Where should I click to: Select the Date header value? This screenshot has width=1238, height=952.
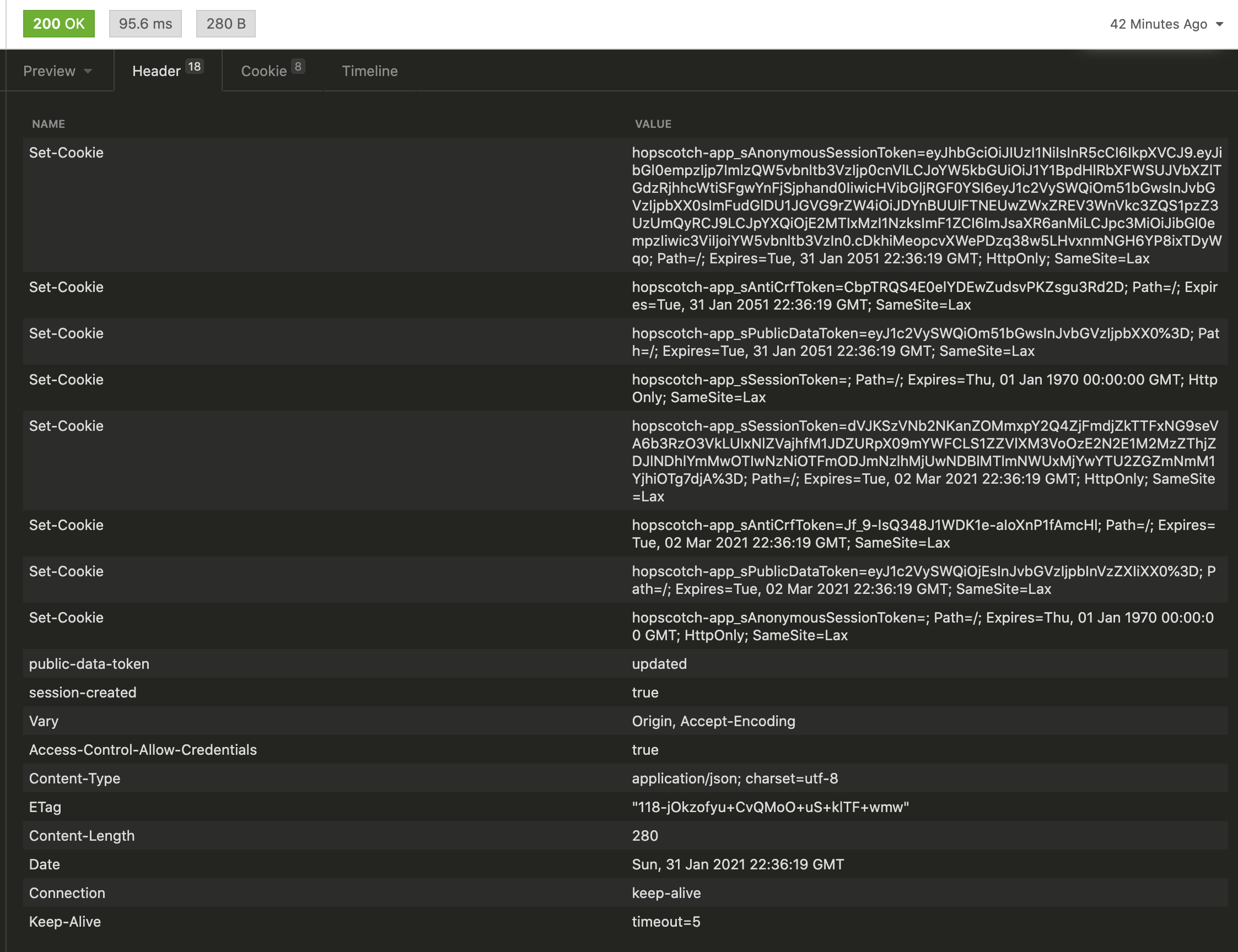tap(738, 864)
